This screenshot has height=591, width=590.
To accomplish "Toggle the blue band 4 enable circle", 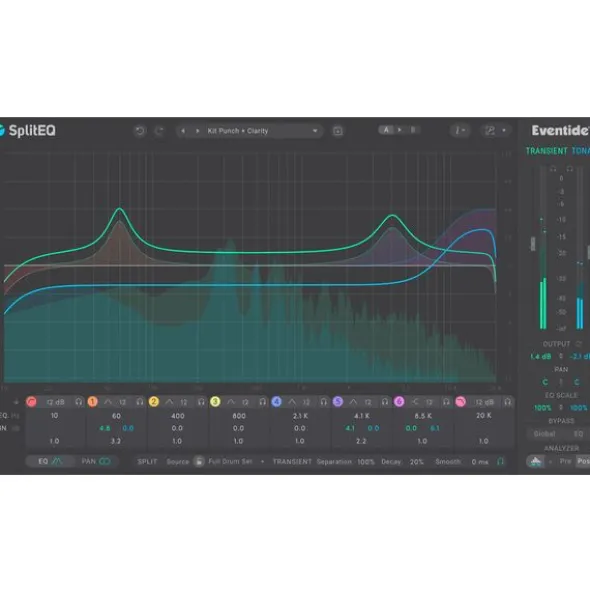I will pyautogui.click(x=276, y=401).
